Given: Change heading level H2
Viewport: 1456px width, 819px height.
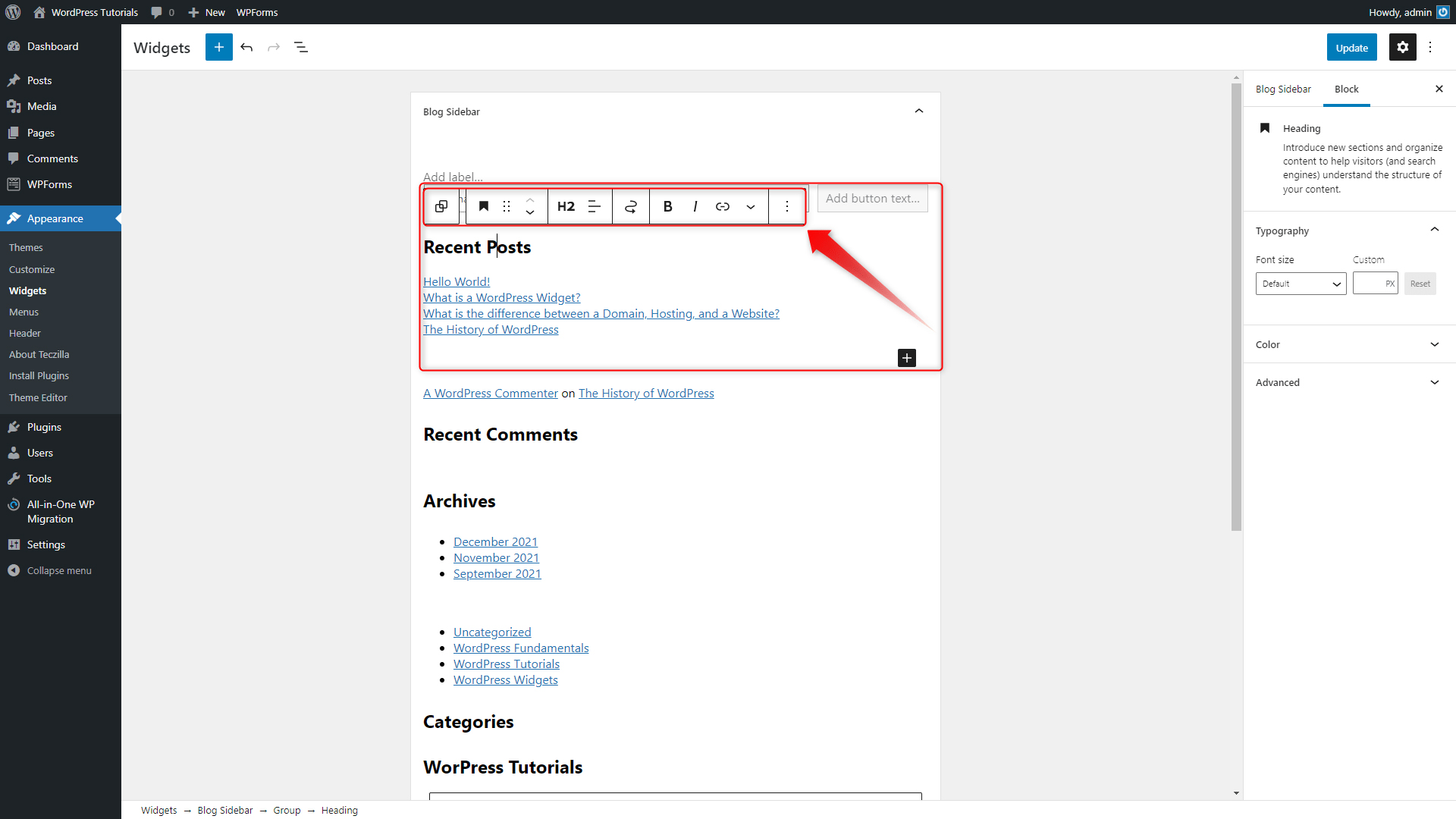Looking at the screenshot, I should (566, 206).
